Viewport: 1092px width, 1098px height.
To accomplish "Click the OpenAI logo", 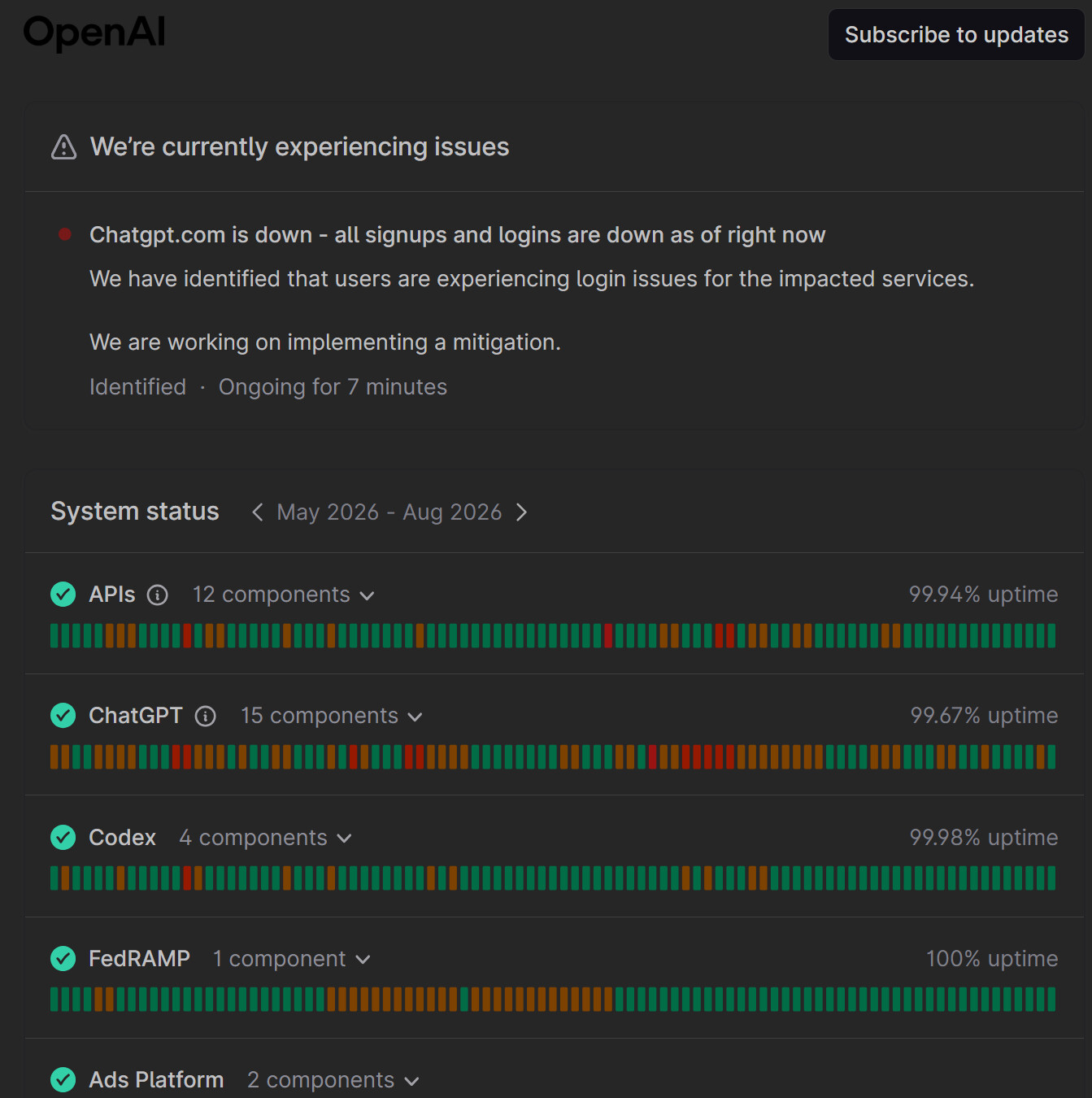I will [94, 33].
